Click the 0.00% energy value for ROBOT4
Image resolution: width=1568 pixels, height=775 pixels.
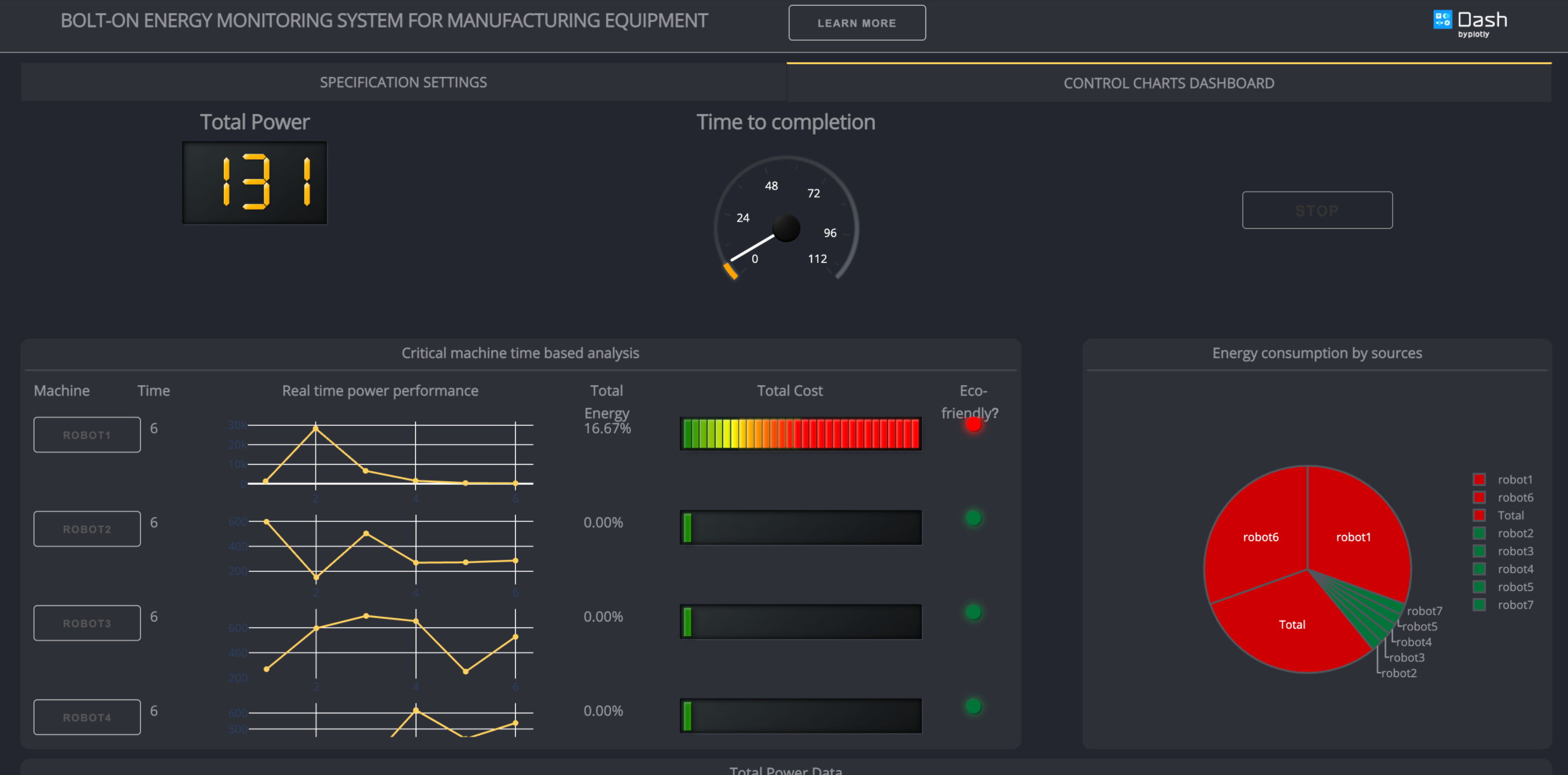click(603, 711)
